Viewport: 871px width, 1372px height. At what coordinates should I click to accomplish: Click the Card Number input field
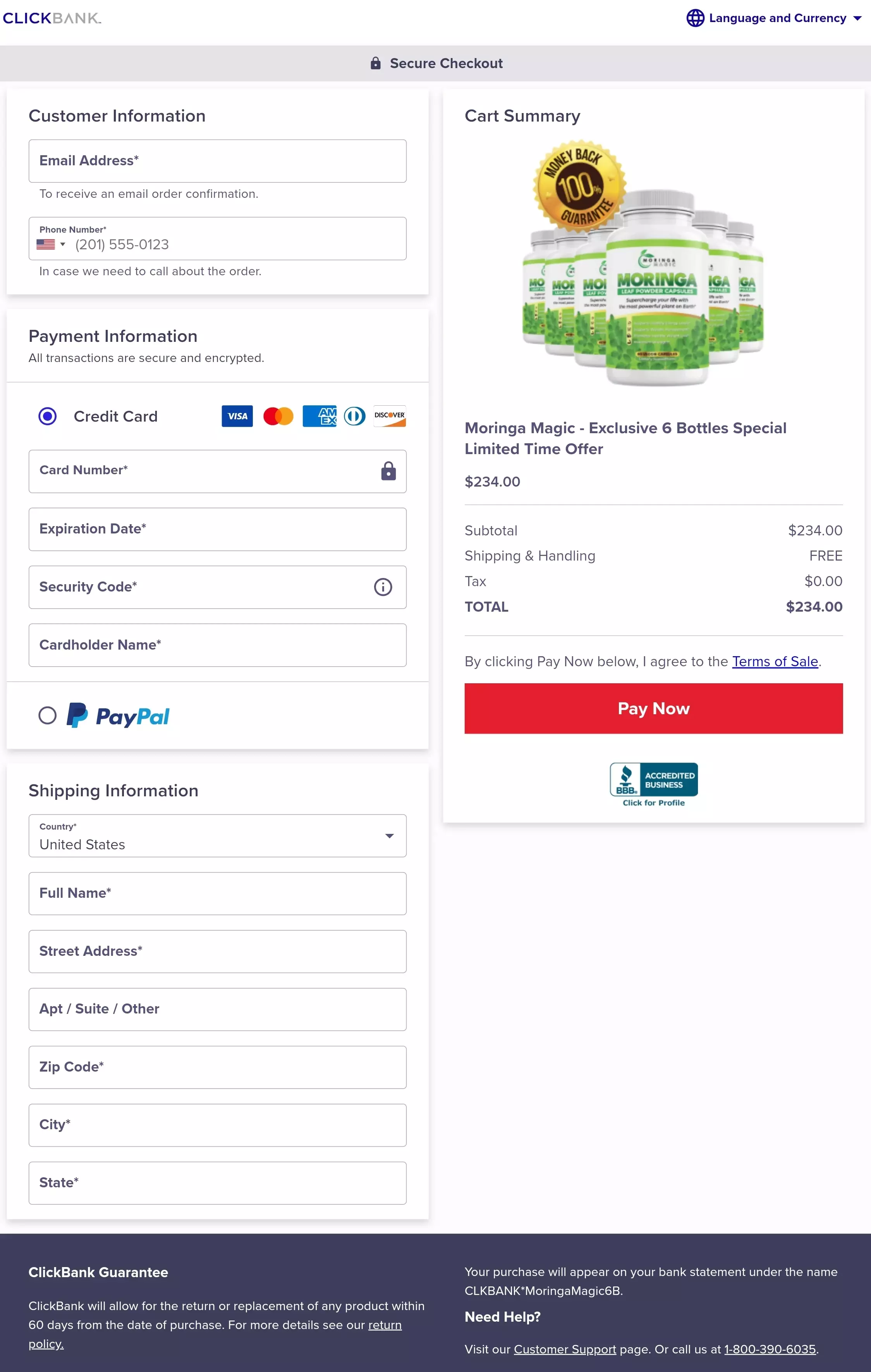205,471
